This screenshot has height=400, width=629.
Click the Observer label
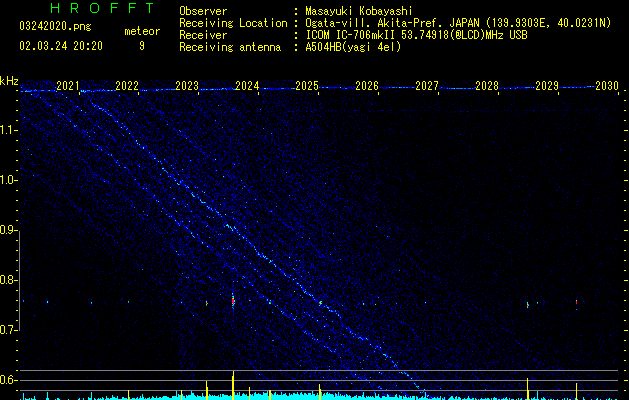pyautogui.click(x=203, y=11)
